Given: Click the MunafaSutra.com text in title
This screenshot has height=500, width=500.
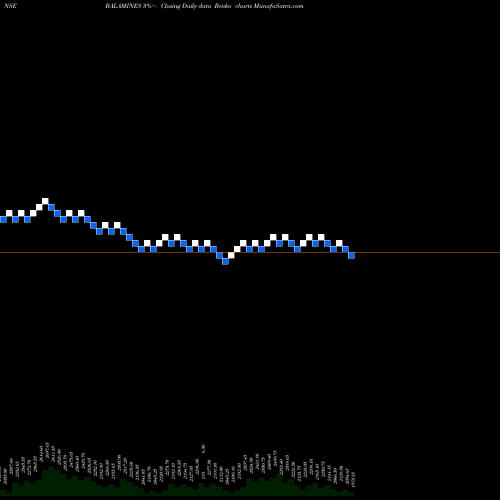Looking at the screenshot, I should 278,6.
